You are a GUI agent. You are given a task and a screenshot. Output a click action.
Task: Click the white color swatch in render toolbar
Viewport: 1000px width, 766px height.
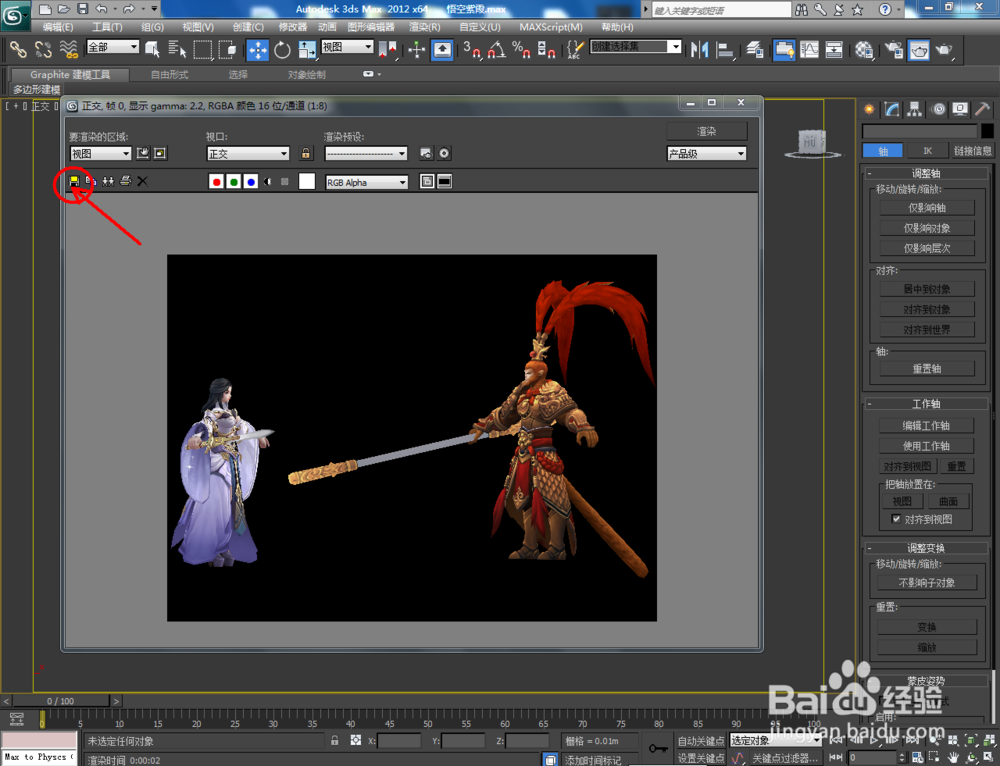click(307, 181)
